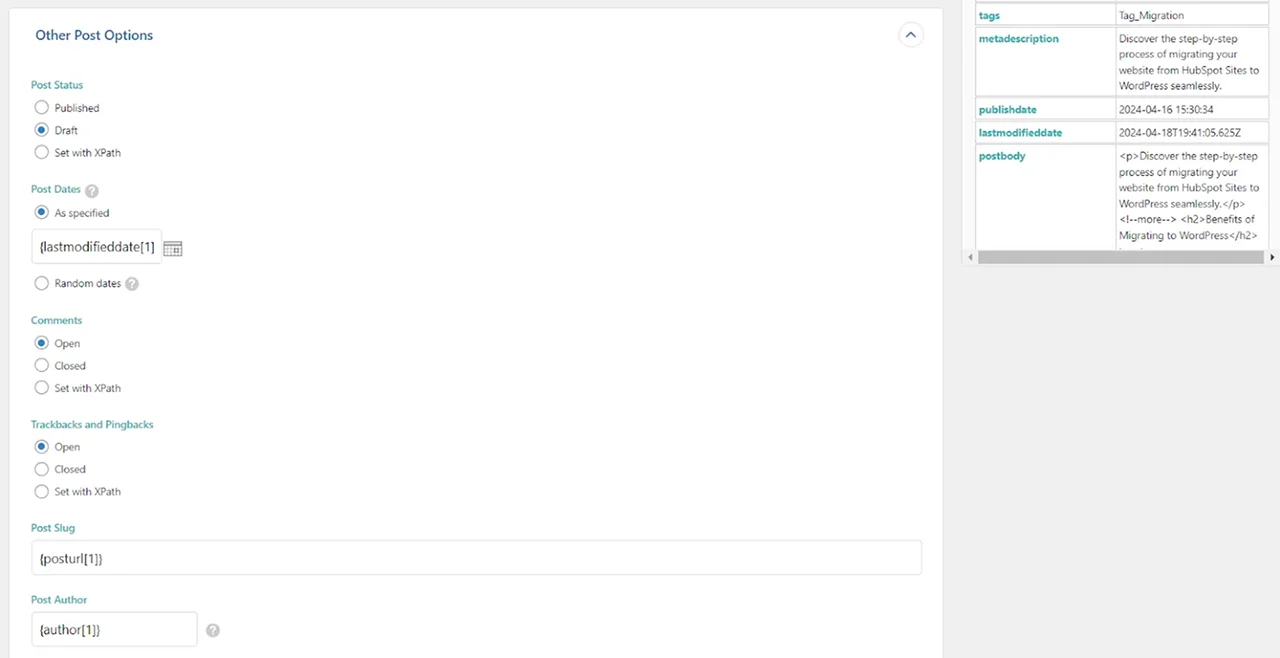This screenshot has height=658, width=1280.
Task: Click the postbody field name
Action: (1001, 156)
